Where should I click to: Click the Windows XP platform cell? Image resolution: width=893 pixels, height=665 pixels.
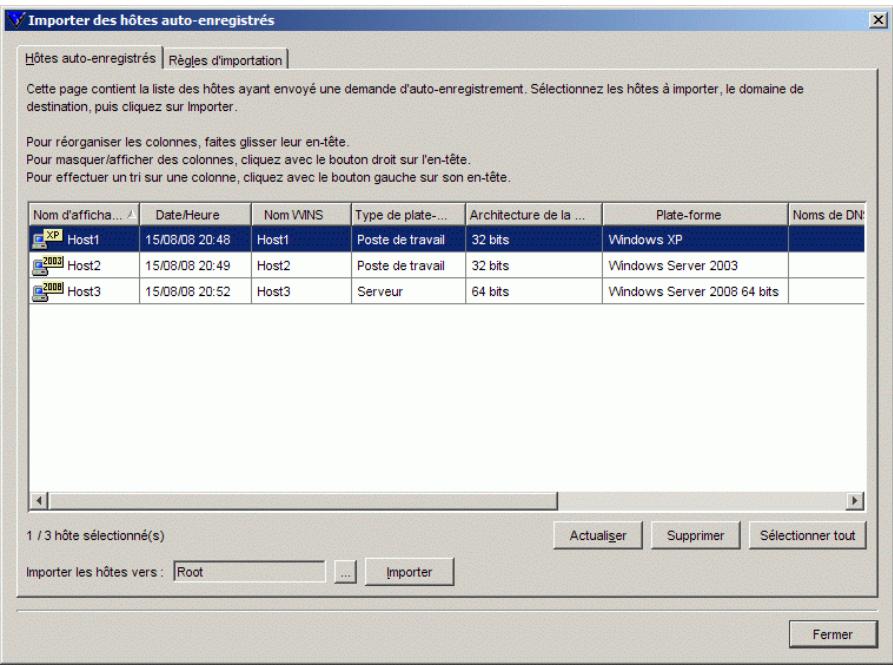pyautogui.click(x=695, y=239)
